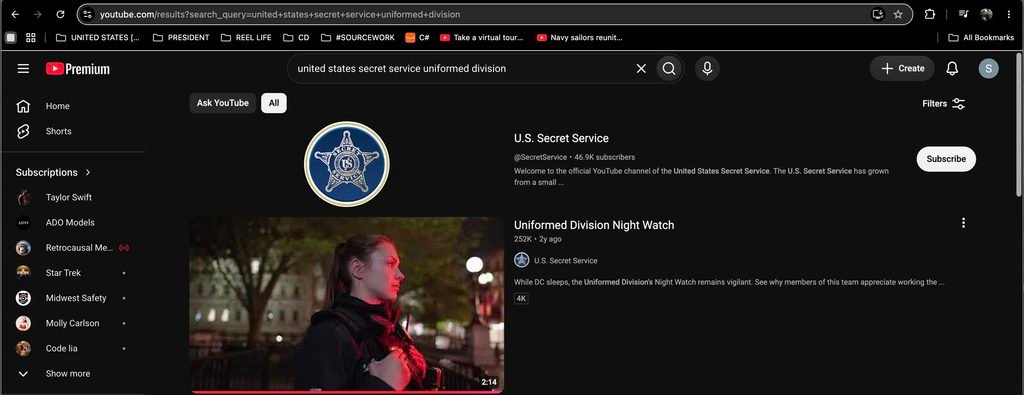
Task: Click U.S. Secret Service name under video
Action: point(566,261)
